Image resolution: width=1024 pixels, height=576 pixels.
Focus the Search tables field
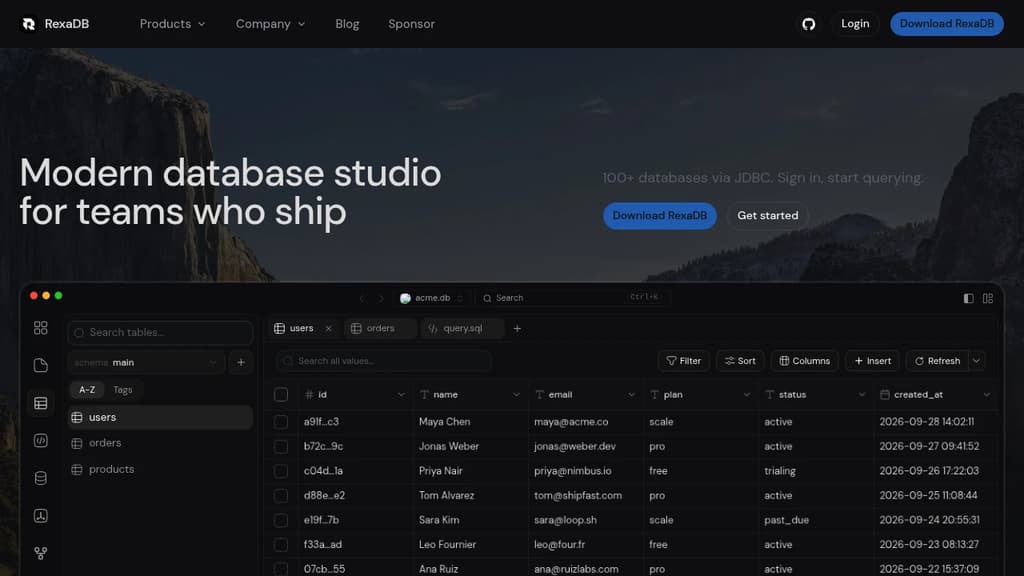[160, 333]
